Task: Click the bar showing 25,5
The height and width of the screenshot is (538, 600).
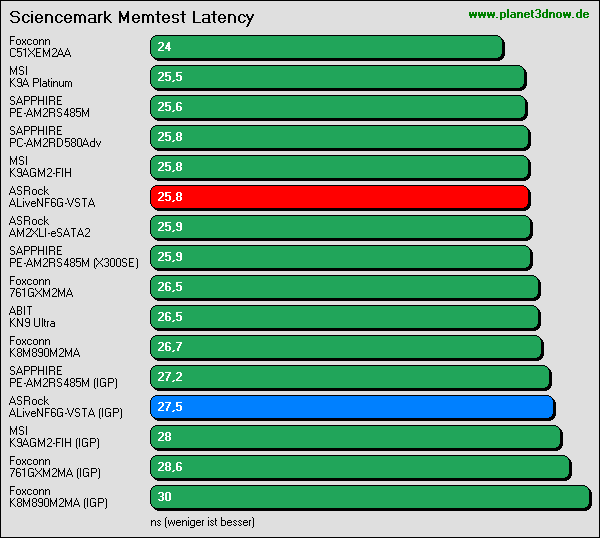Action: (338, 77)
